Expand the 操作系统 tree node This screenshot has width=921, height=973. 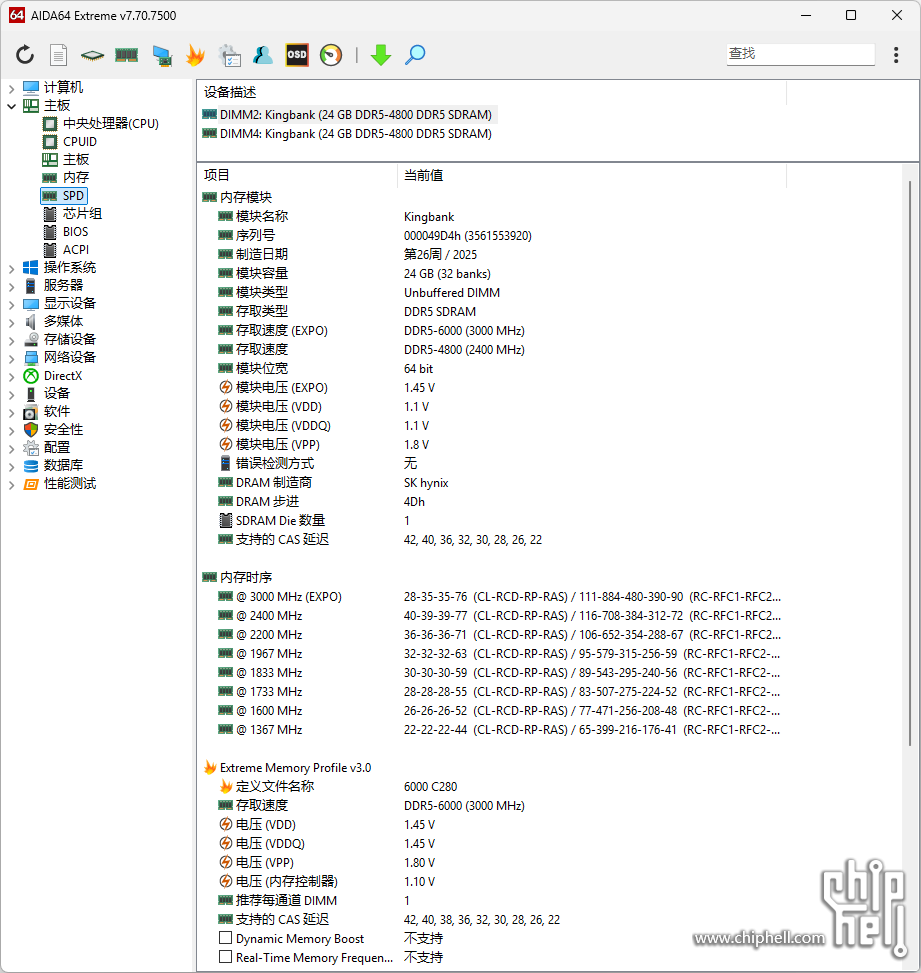(10, 267)
